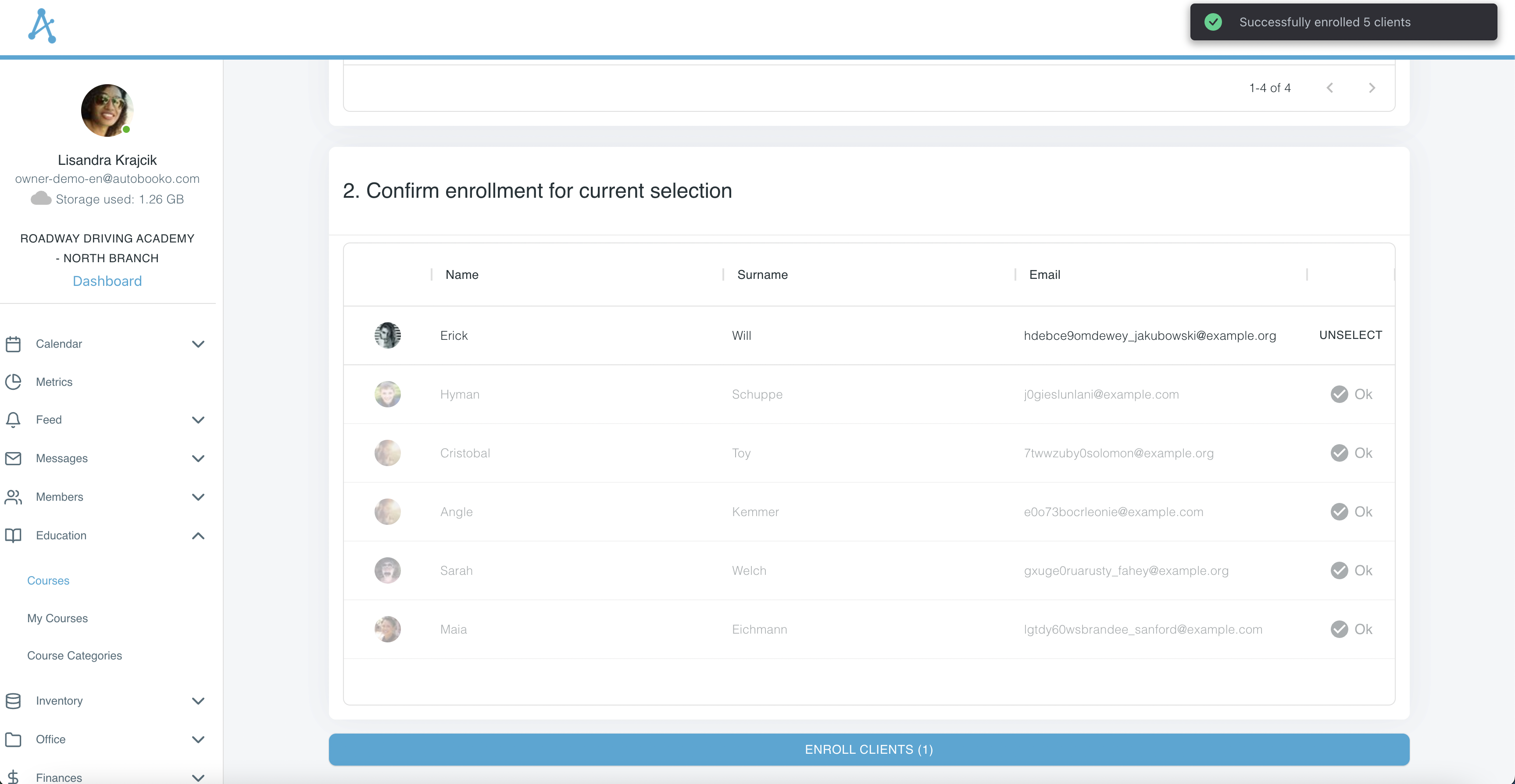Open the Dashboard link

point(107,281)
